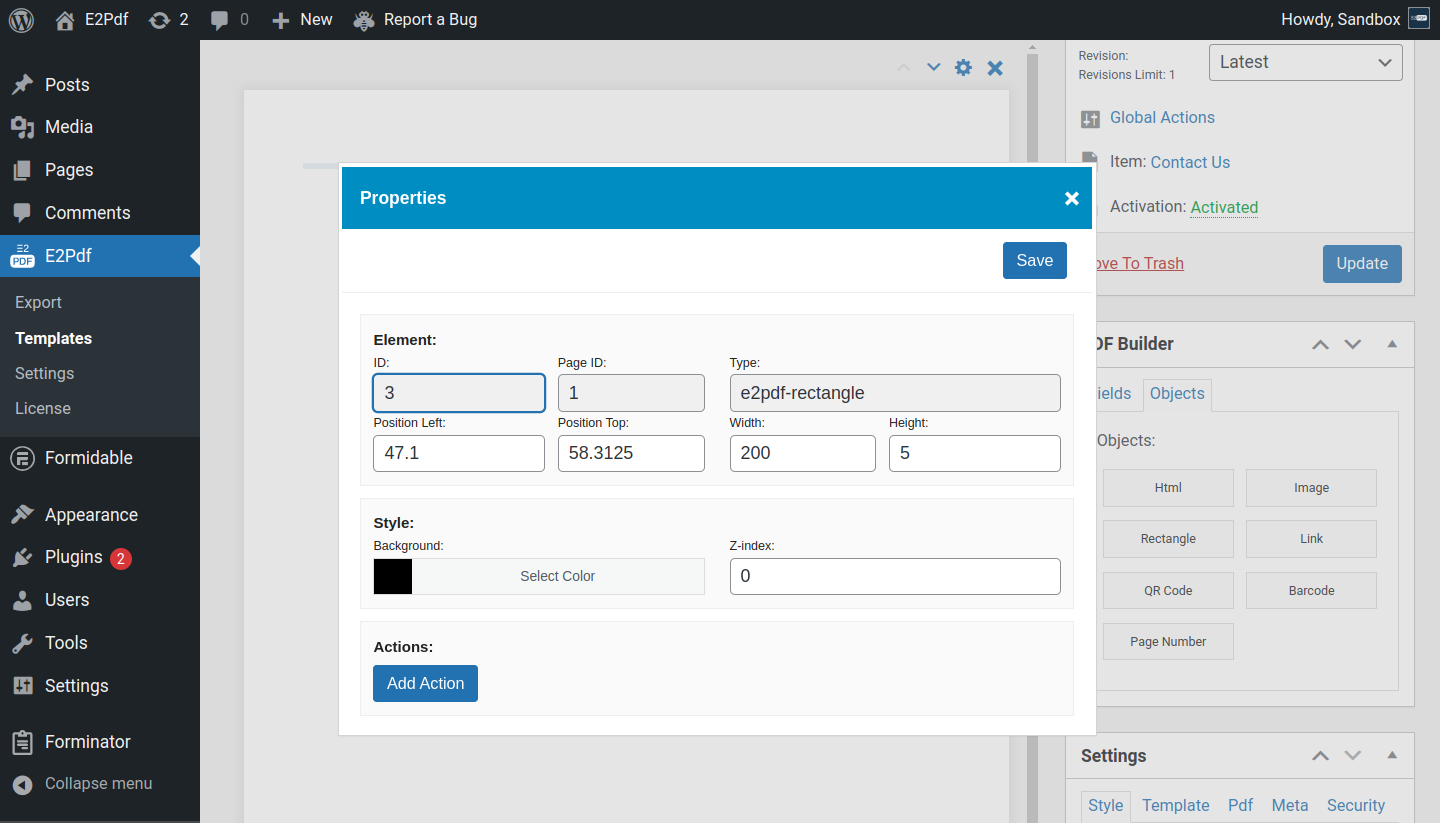1440x823 pixels.
Task: Click the black background color swatch
Action: pyautogui.click(x=393, y=577)
